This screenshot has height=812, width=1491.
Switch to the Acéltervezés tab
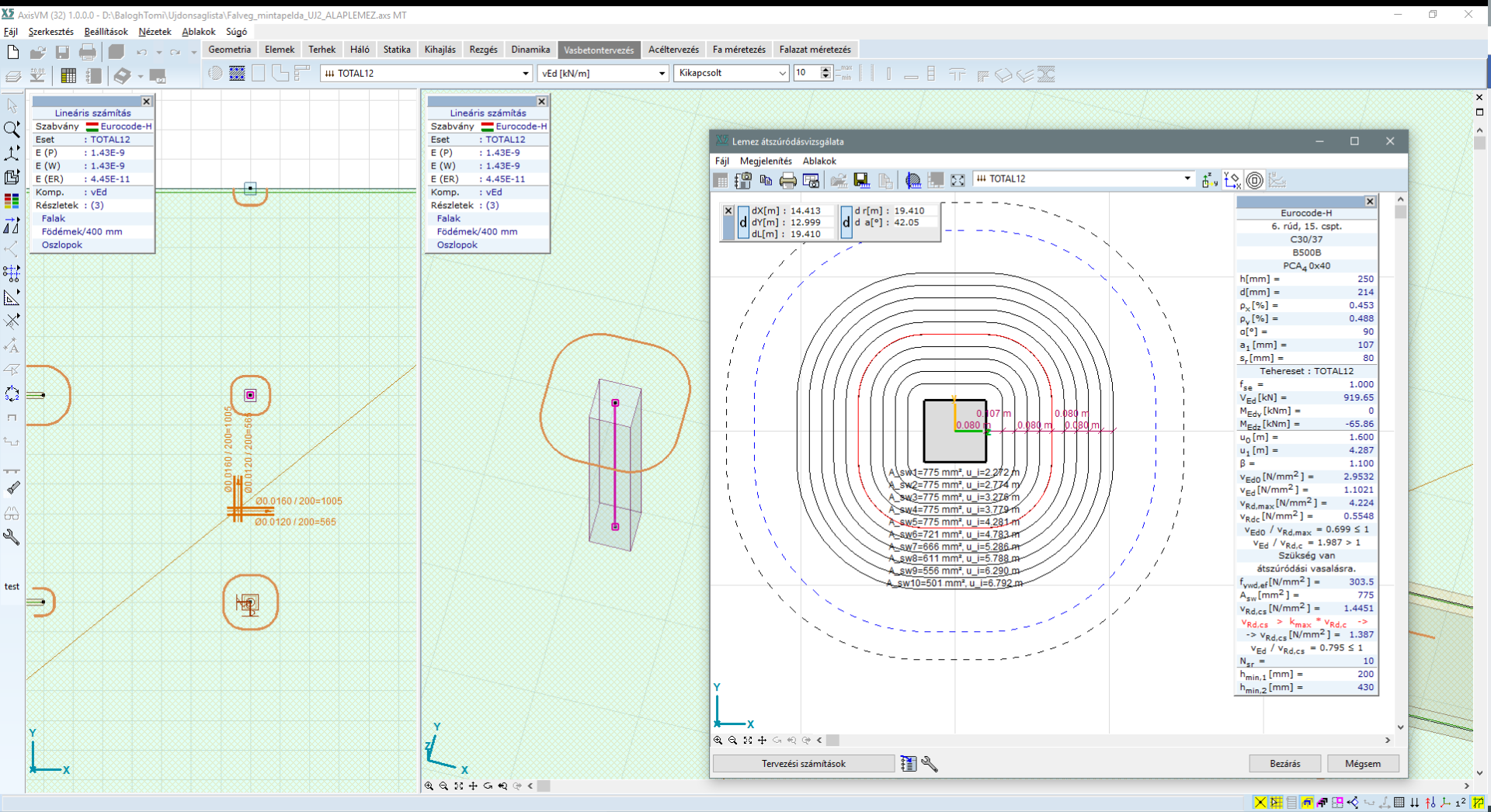pyautogui.click(x=673, y=50)
